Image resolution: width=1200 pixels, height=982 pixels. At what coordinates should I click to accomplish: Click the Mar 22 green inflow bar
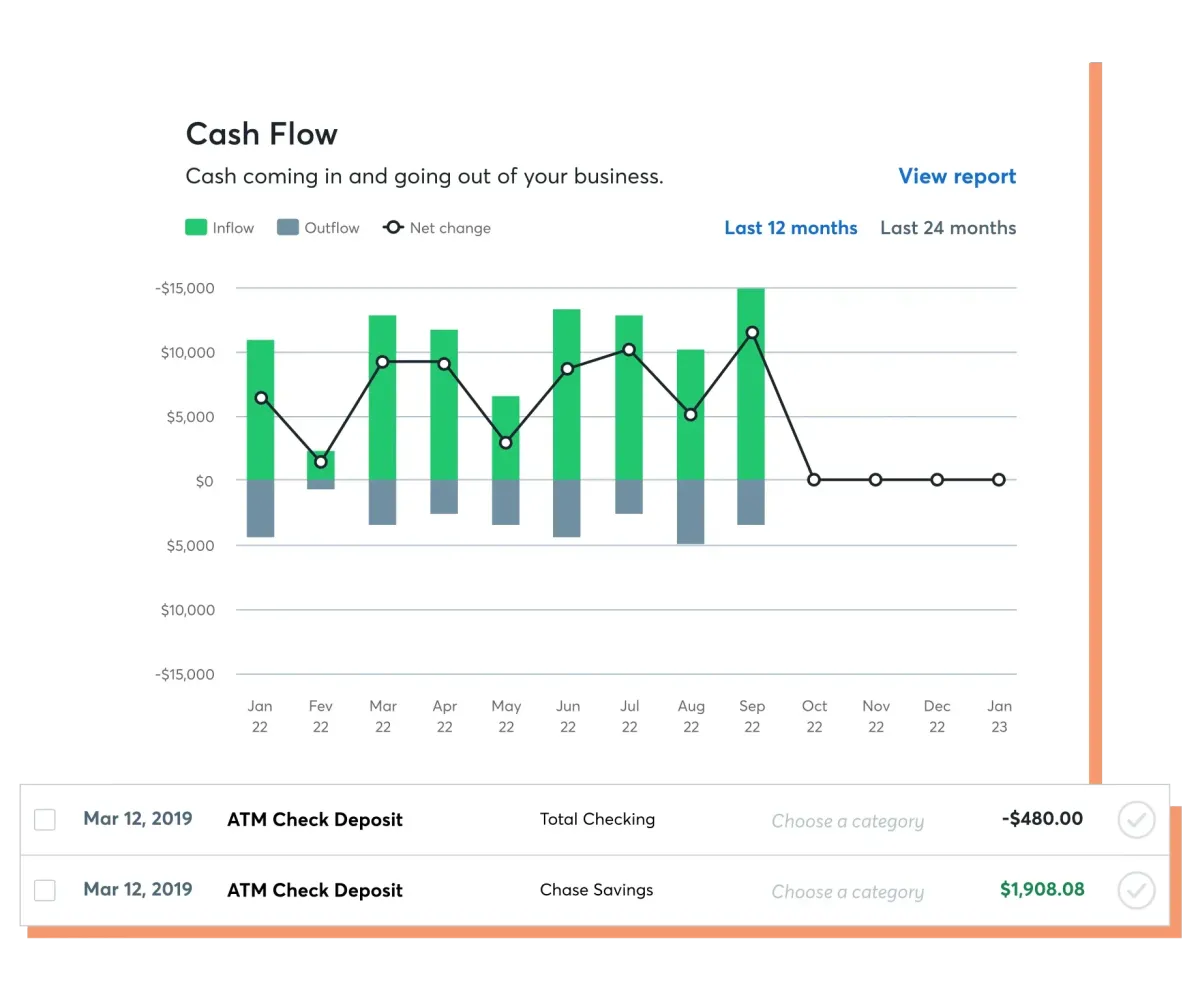click(x=383, y=398)
